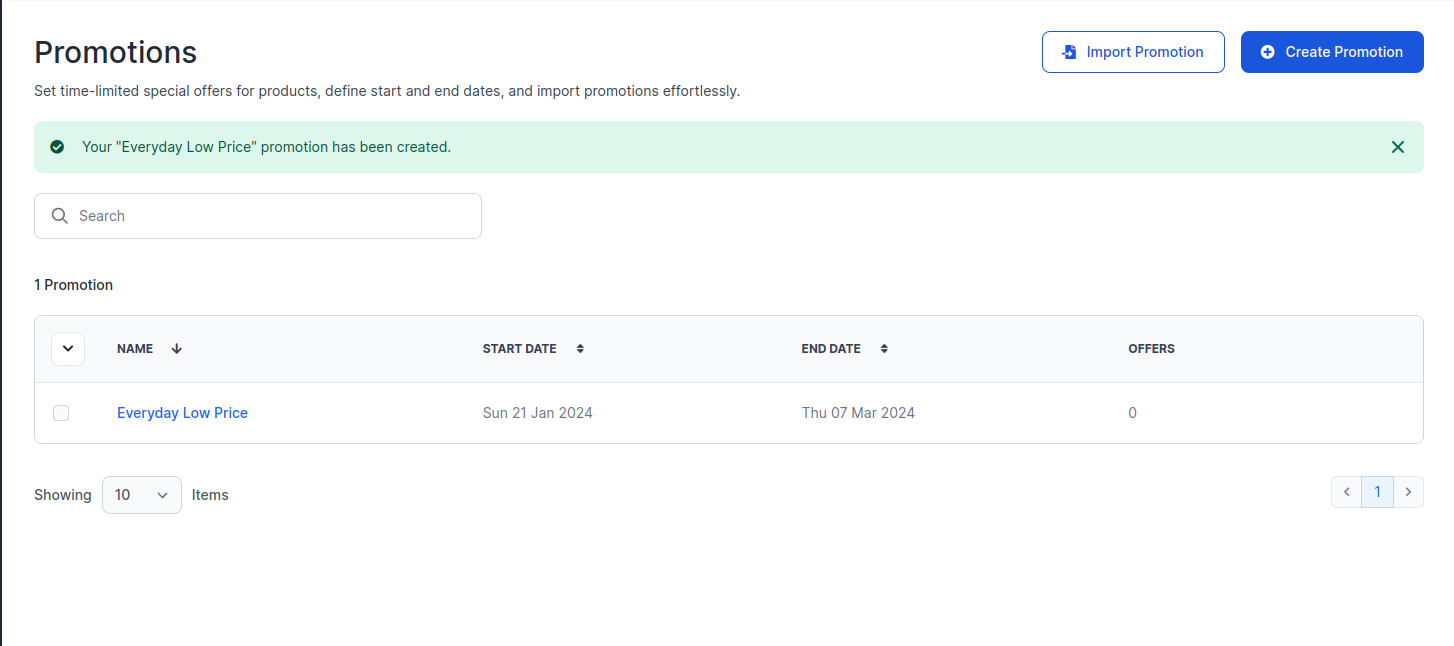The image size is (1454, 646).
Task: Sort by Name using the arrow icon
Action: click(x=177, y=349)
